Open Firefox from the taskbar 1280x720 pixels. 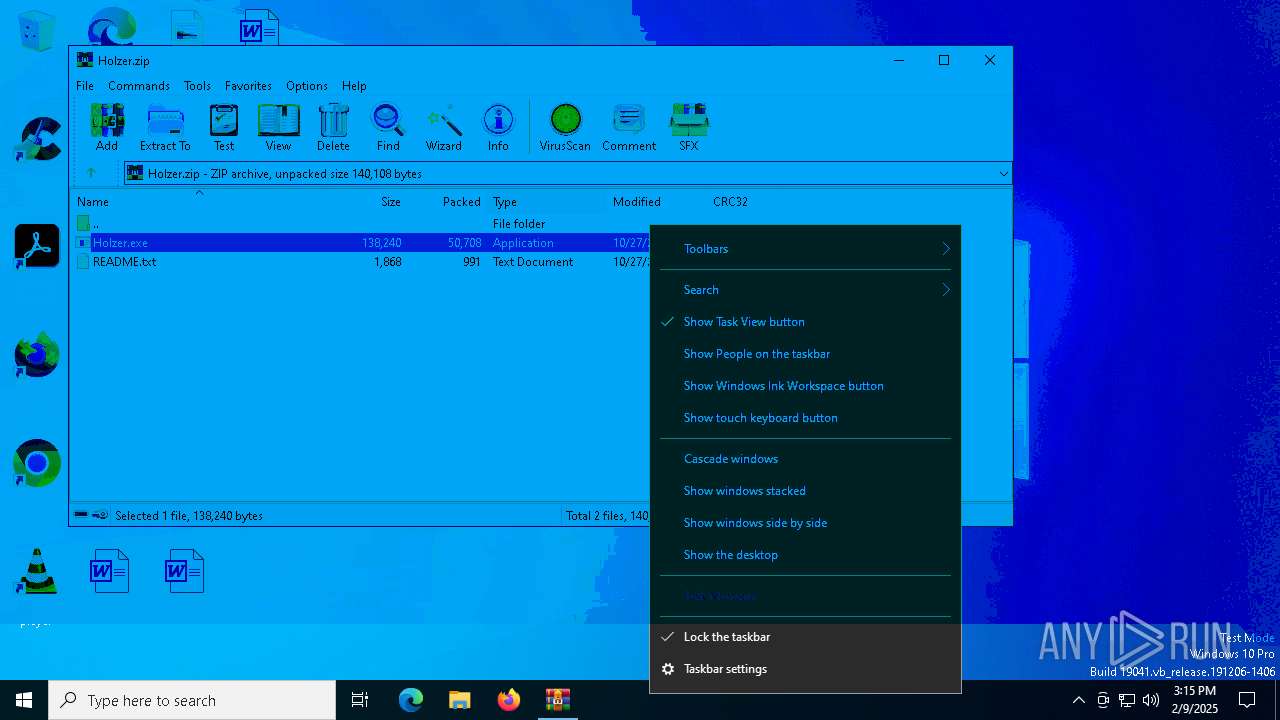click(509, 700)
